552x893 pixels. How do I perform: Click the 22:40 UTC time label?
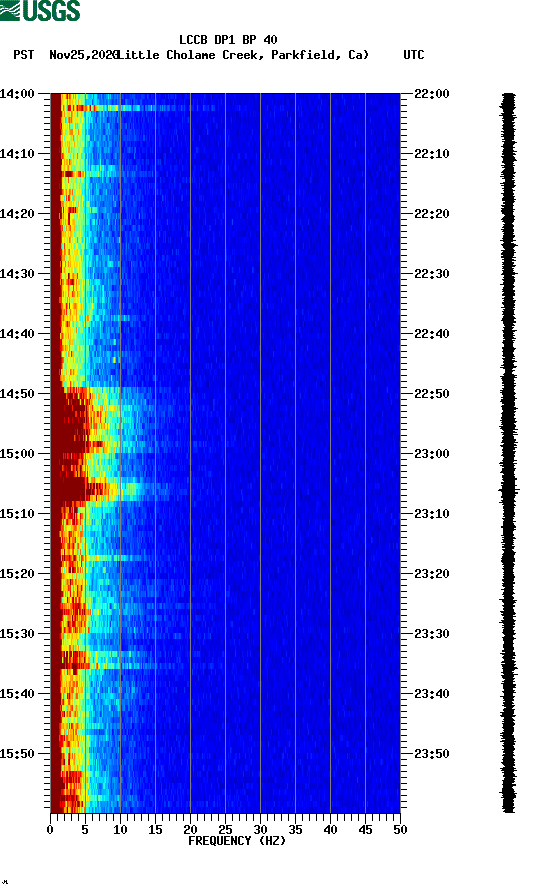(x=432, y=334)
